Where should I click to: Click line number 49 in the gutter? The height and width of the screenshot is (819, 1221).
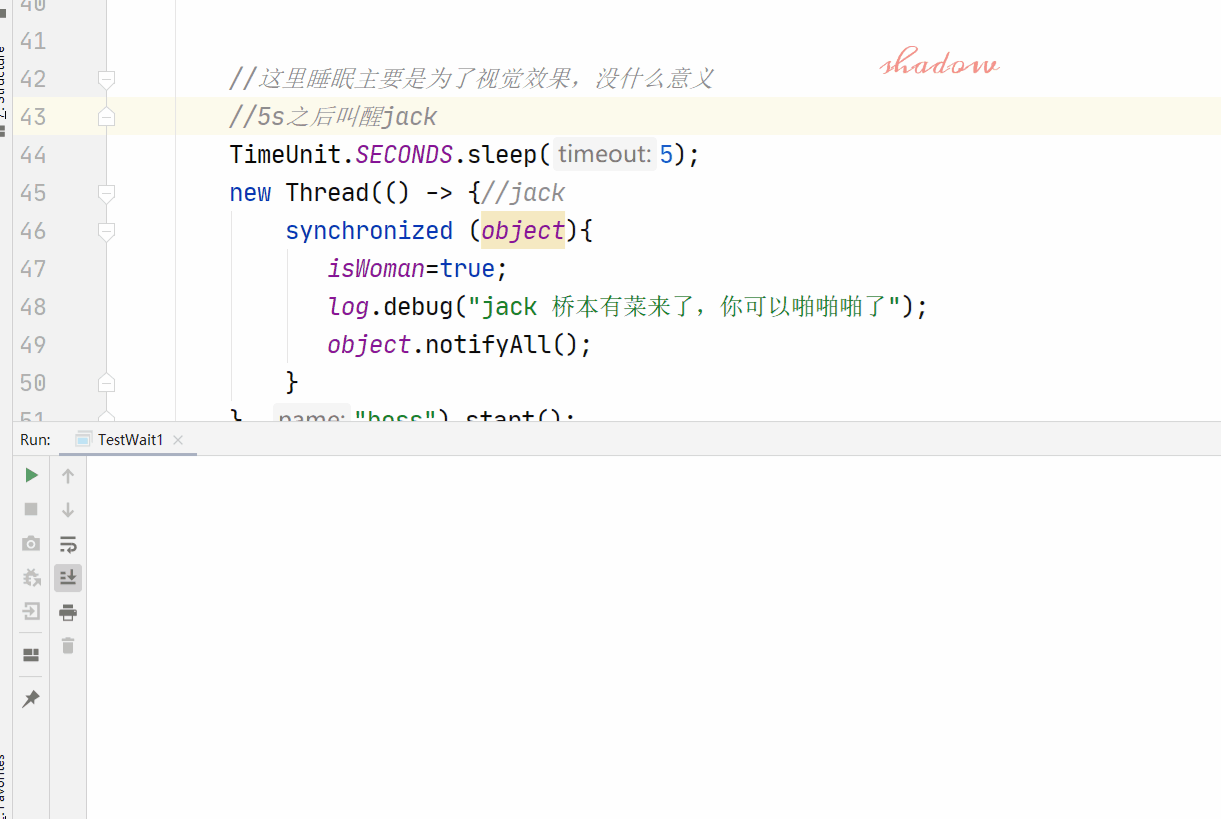[x=33, y=345]
